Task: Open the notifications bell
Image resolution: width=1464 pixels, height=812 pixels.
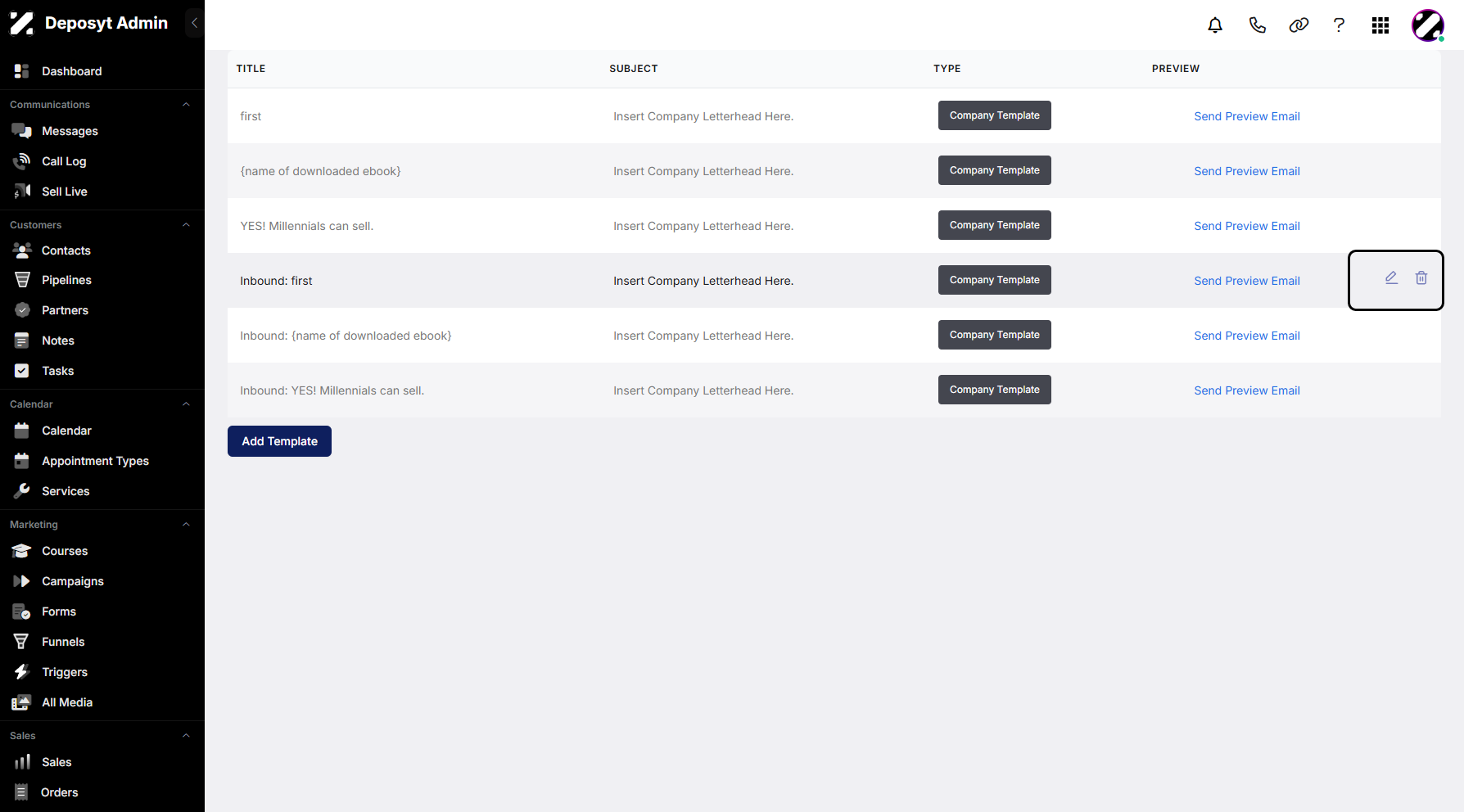Action: click(x=1215, y=25)
